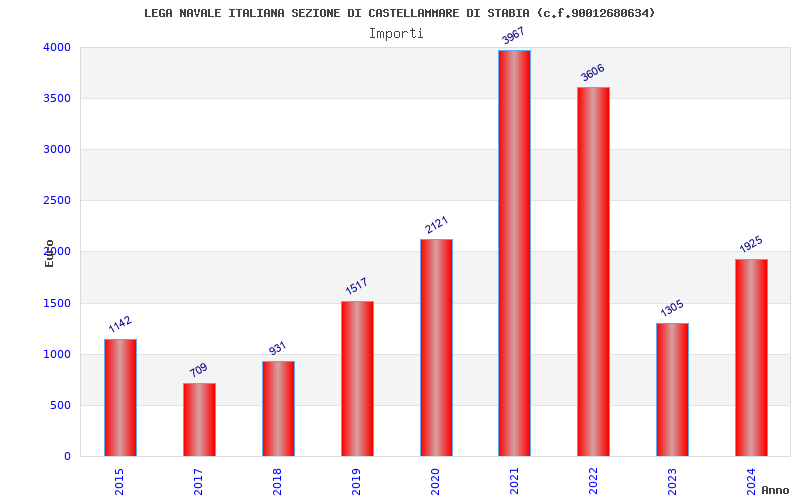800x500 pixels.
Task: Click the x-axis year label 2018
Action: 277,482
